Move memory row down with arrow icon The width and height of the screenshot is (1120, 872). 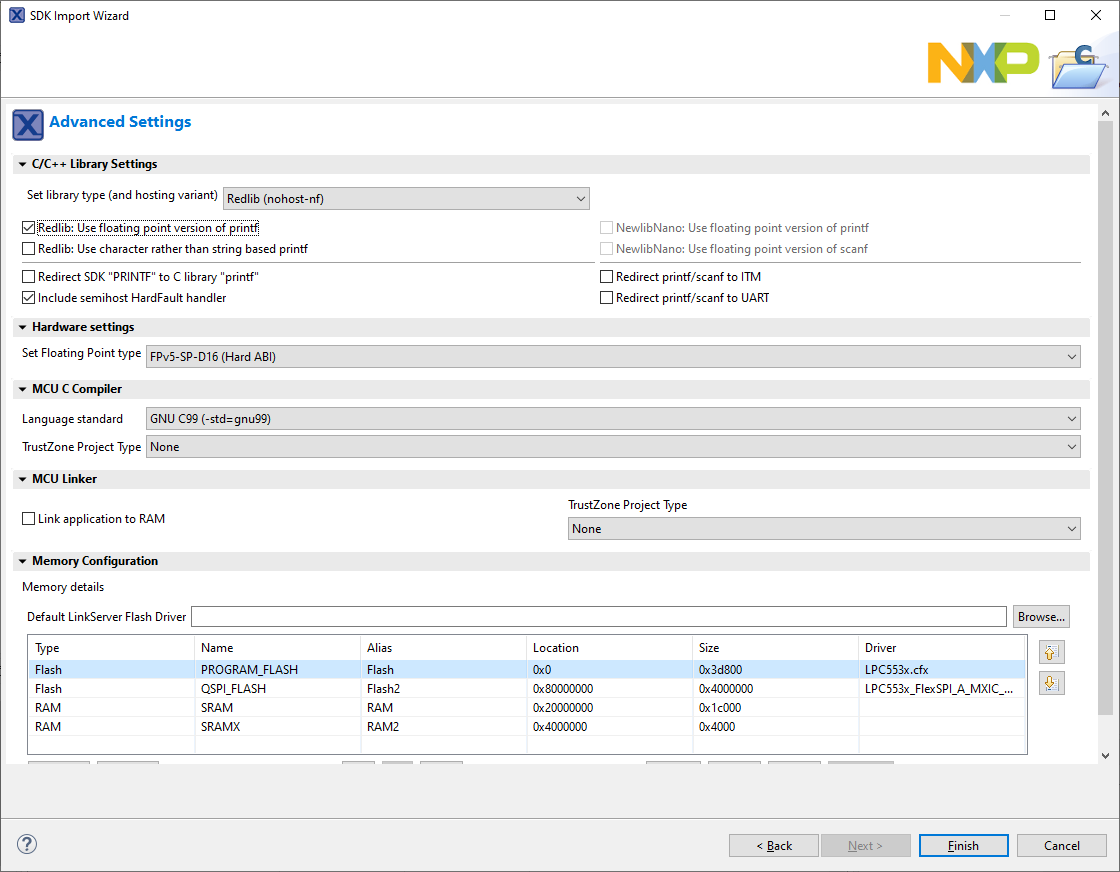click(x=1051, y=683)
